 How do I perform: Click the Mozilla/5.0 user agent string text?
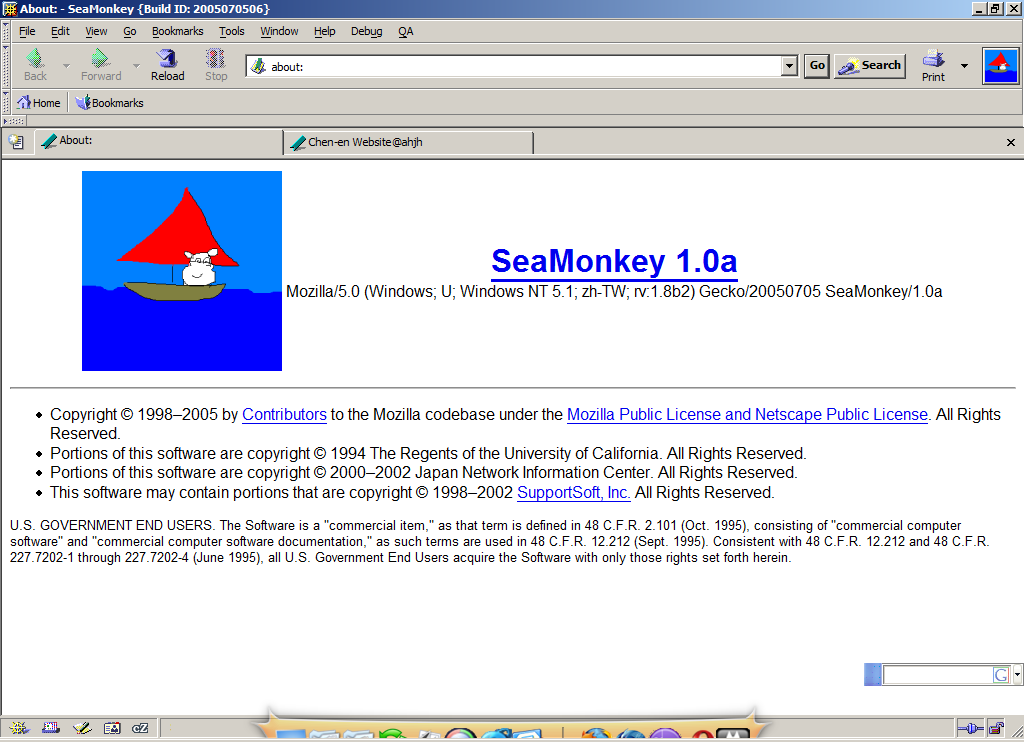614,291
